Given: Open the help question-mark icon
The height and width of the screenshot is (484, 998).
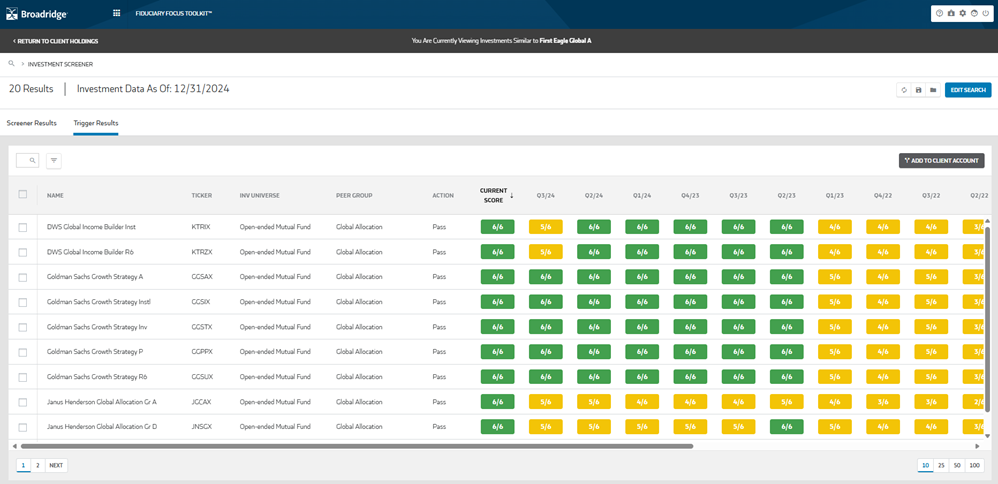Looking at the screenshot, I should [x=939, y=13].
